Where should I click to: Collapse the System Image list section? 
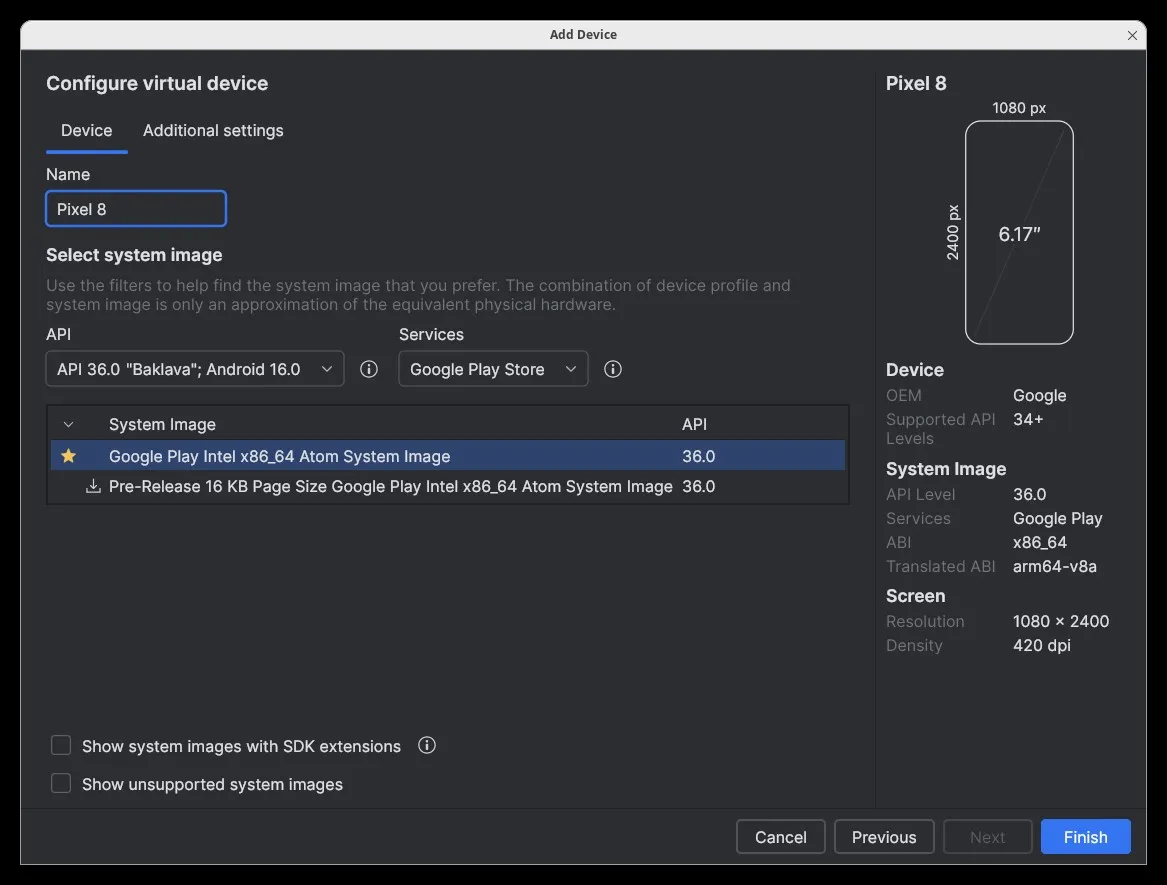[68, 424]
